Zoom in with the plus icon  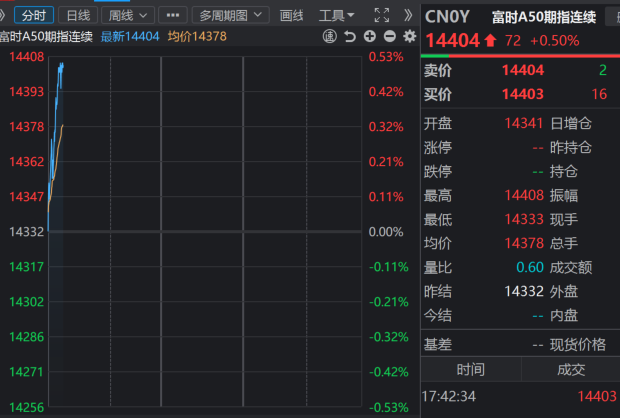(370, 36)
